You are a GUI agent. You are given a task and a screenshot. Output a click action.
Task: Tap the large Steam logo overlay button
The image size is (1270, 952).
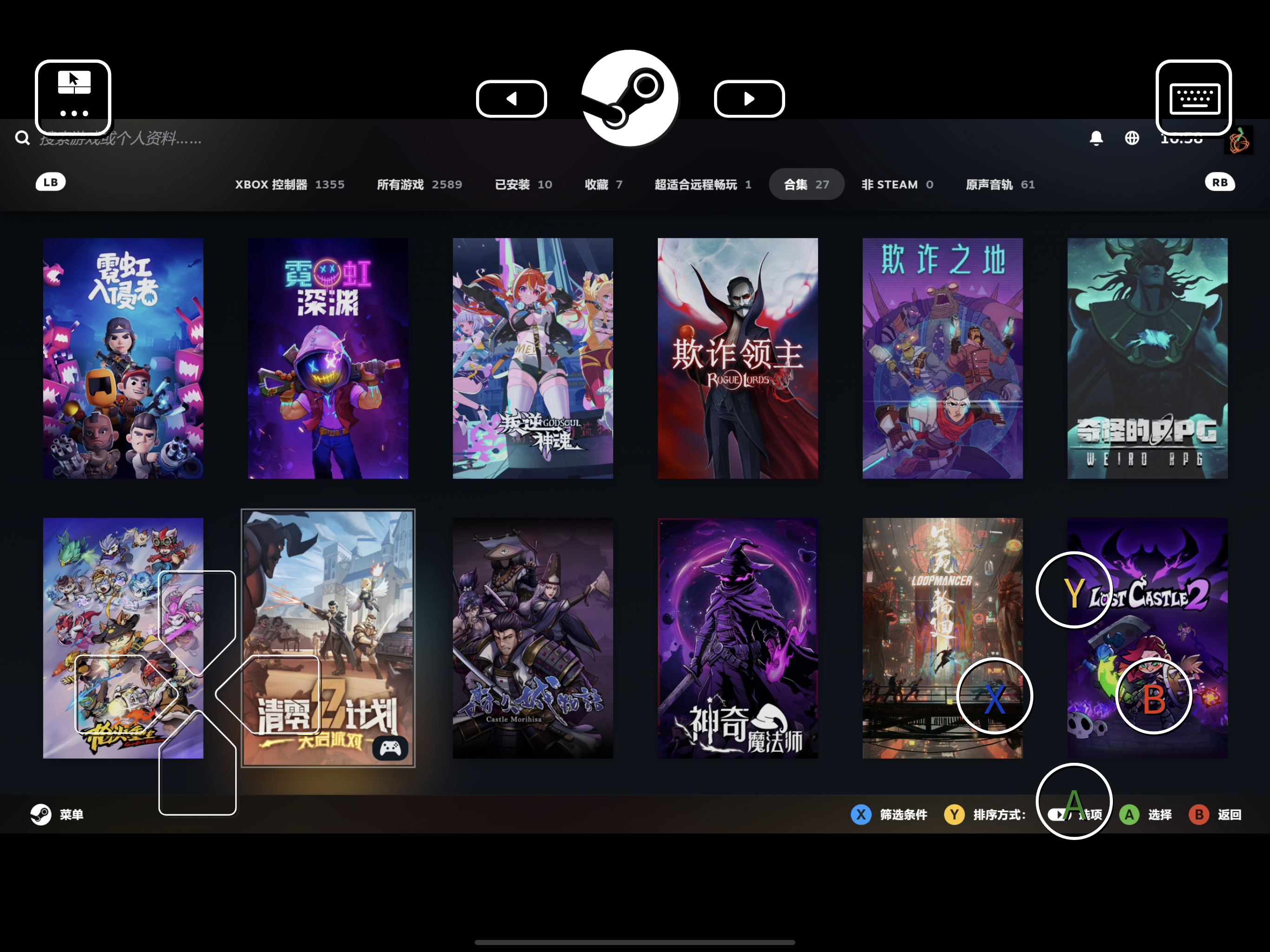click(x=630, y=98)
